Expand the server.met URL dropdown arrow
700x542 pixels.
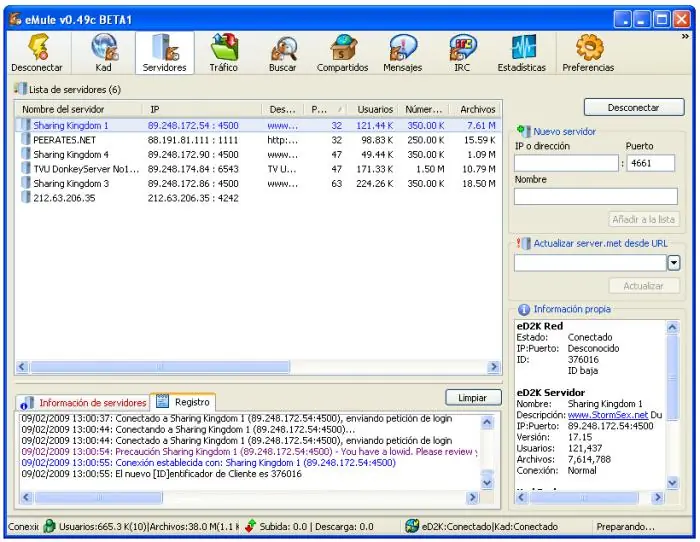coord(674,263)
